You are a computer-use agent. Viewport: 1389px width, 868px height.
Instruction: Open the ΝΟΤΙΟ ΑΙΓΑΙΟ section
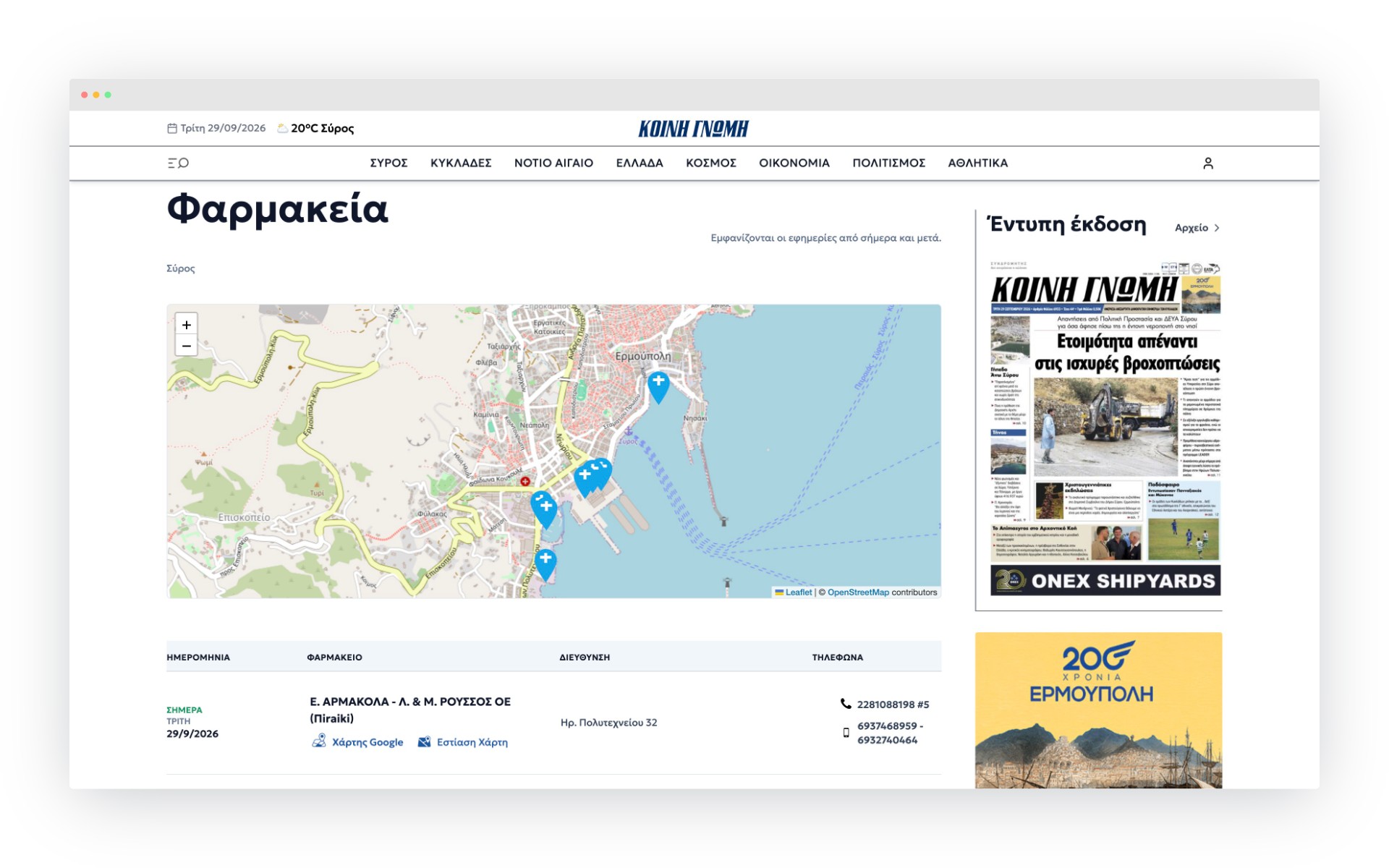coord(553,163)
